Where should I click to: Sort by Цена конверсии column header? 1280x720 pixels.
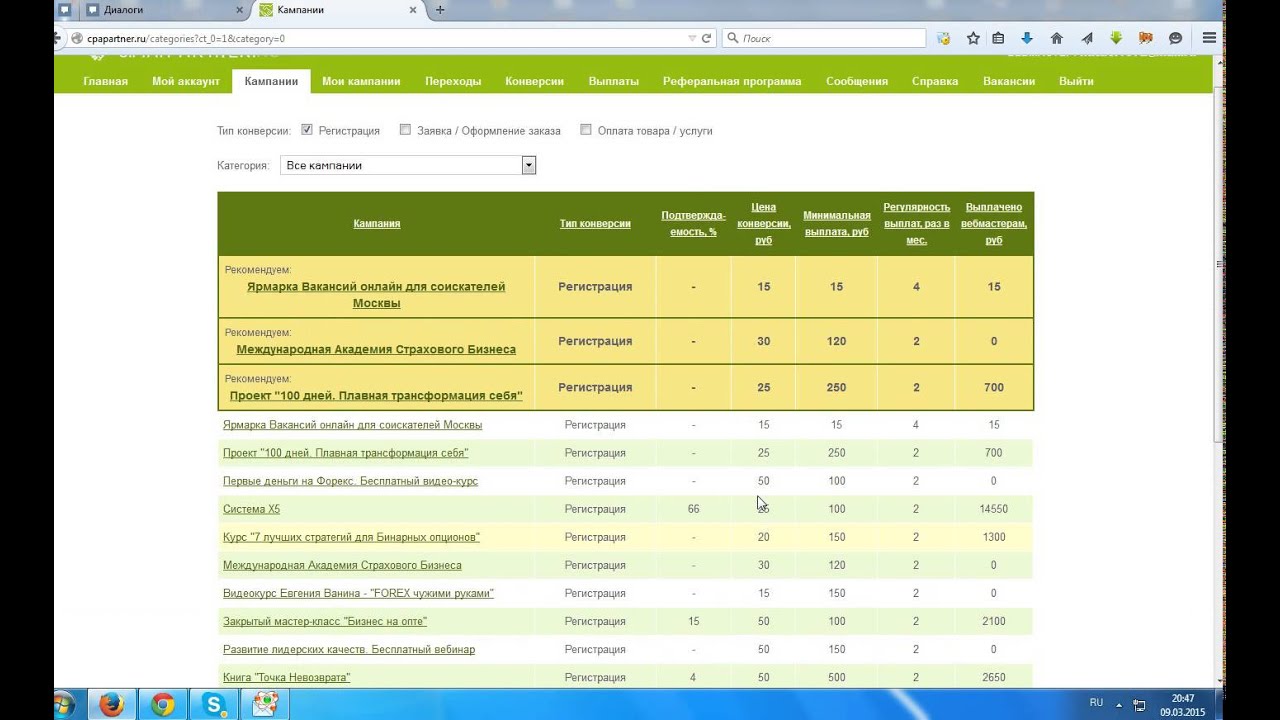coord(764,224)
